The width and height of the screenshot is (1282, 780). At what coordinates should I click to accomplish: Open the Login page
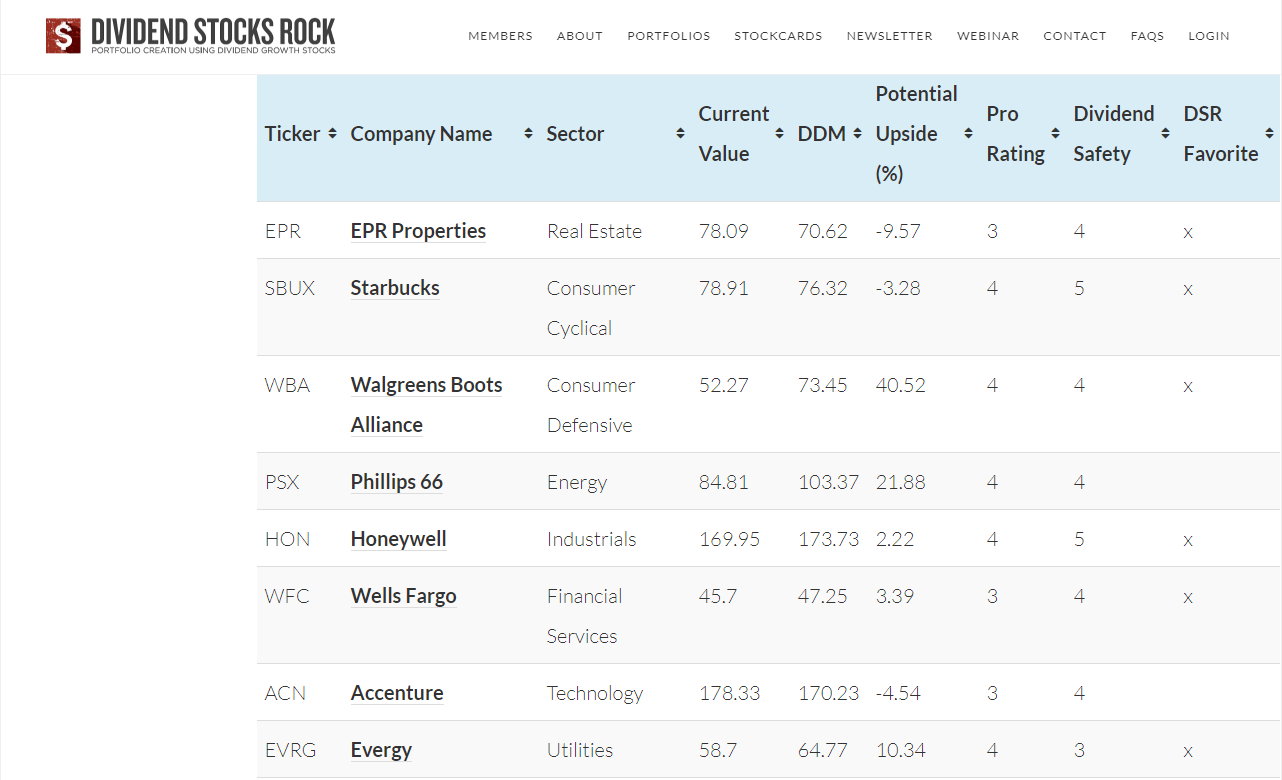1208,36
